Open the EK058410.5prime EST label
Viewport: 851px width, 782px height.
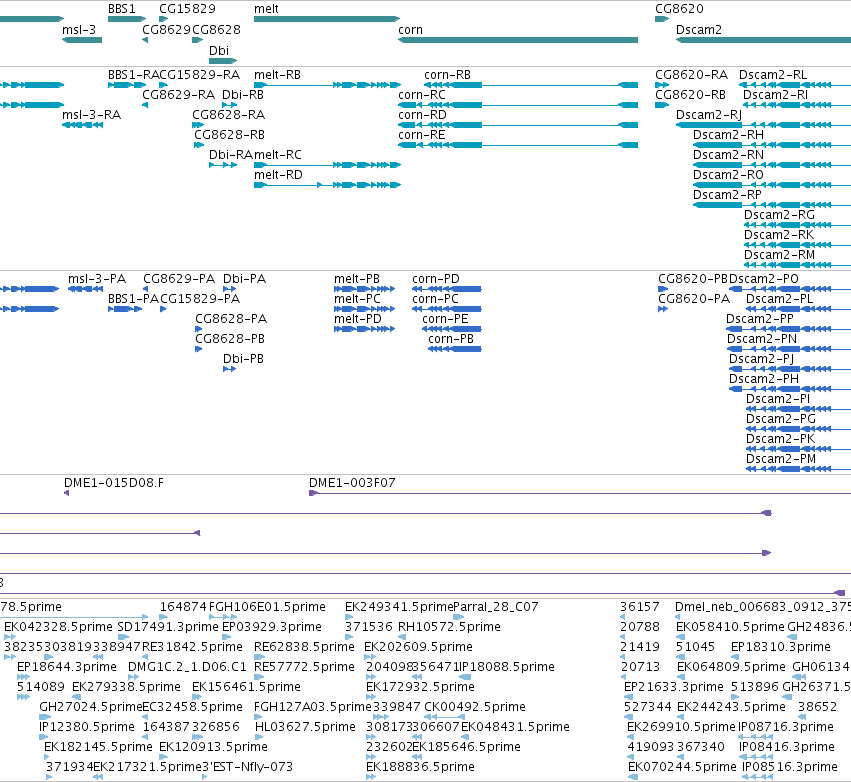click(x=731, y=627)
